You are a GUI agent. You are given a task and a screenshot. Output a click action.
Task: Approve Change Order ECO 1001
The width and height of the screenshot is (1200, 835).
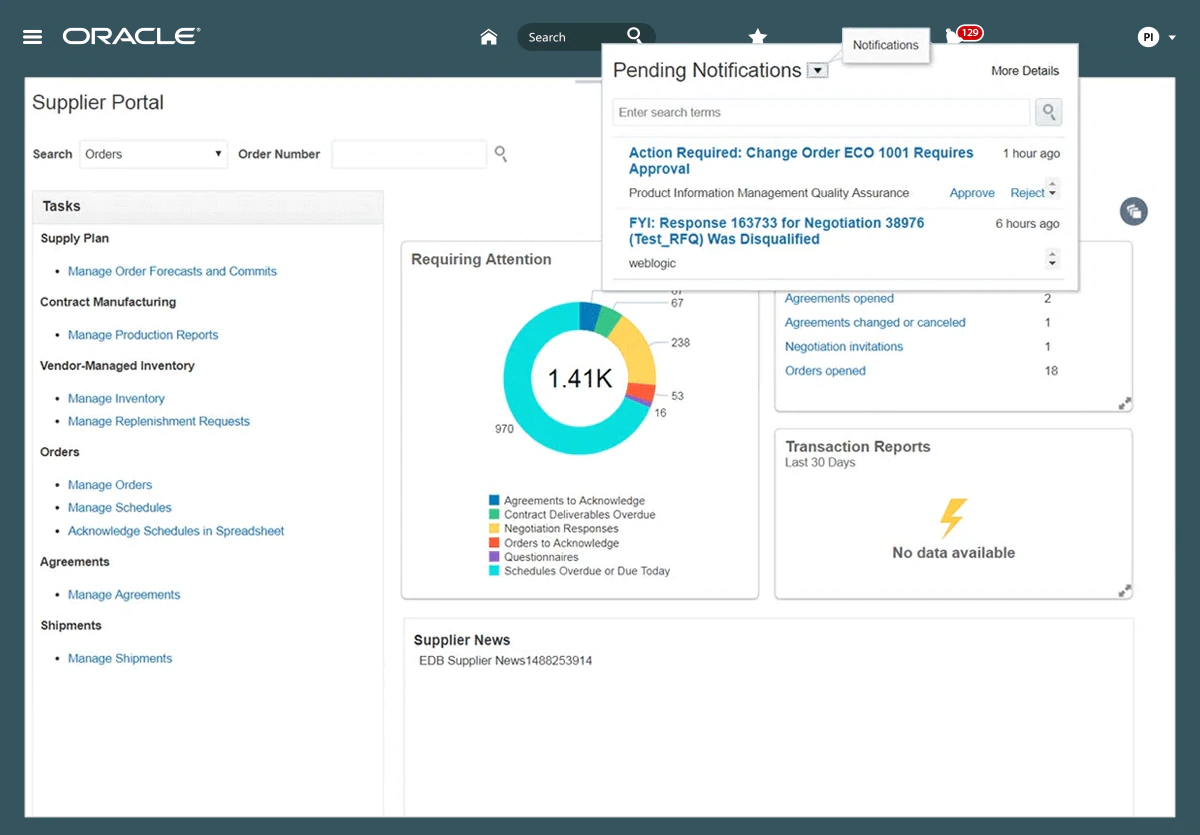pyautogui.click(x=972, y=193)
